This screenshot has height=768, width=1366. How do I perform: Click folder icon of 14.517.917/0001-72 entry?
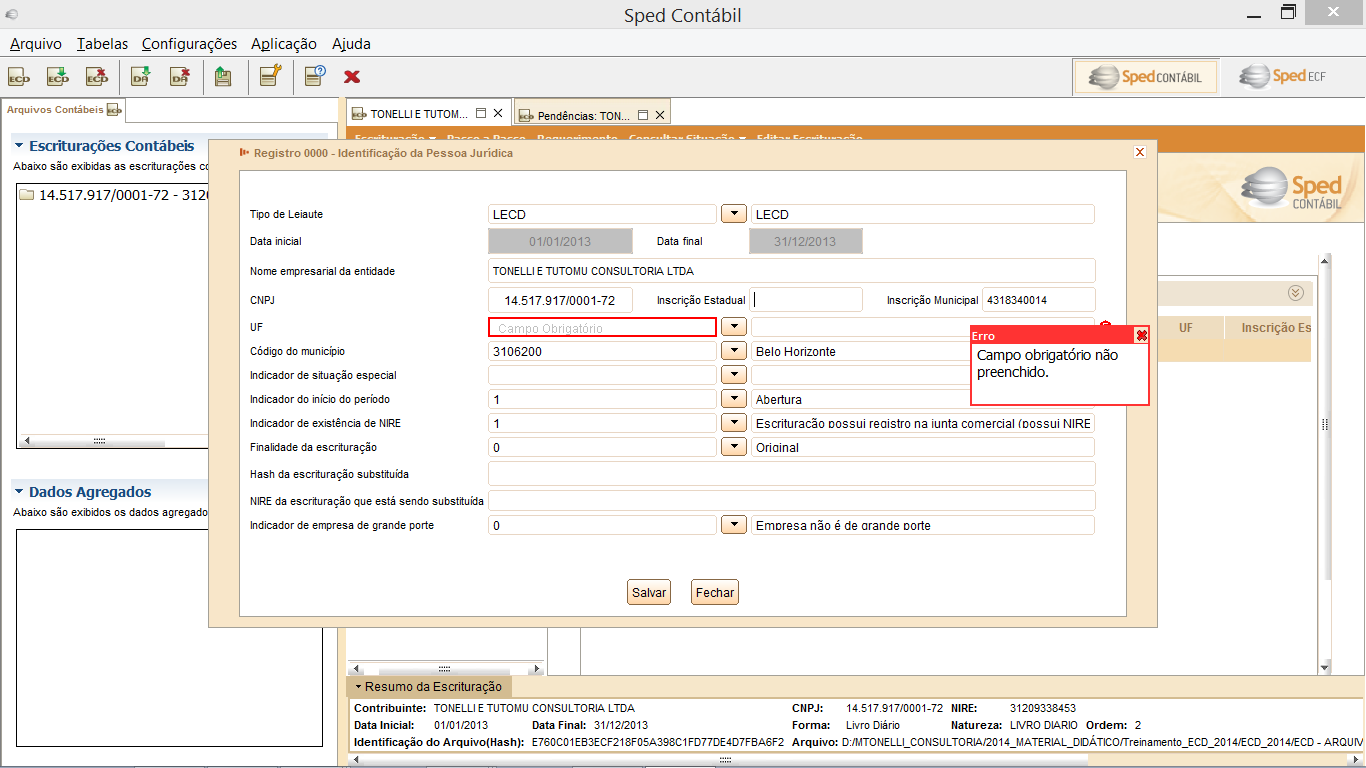pyautogui.click(x=26, y=195)
